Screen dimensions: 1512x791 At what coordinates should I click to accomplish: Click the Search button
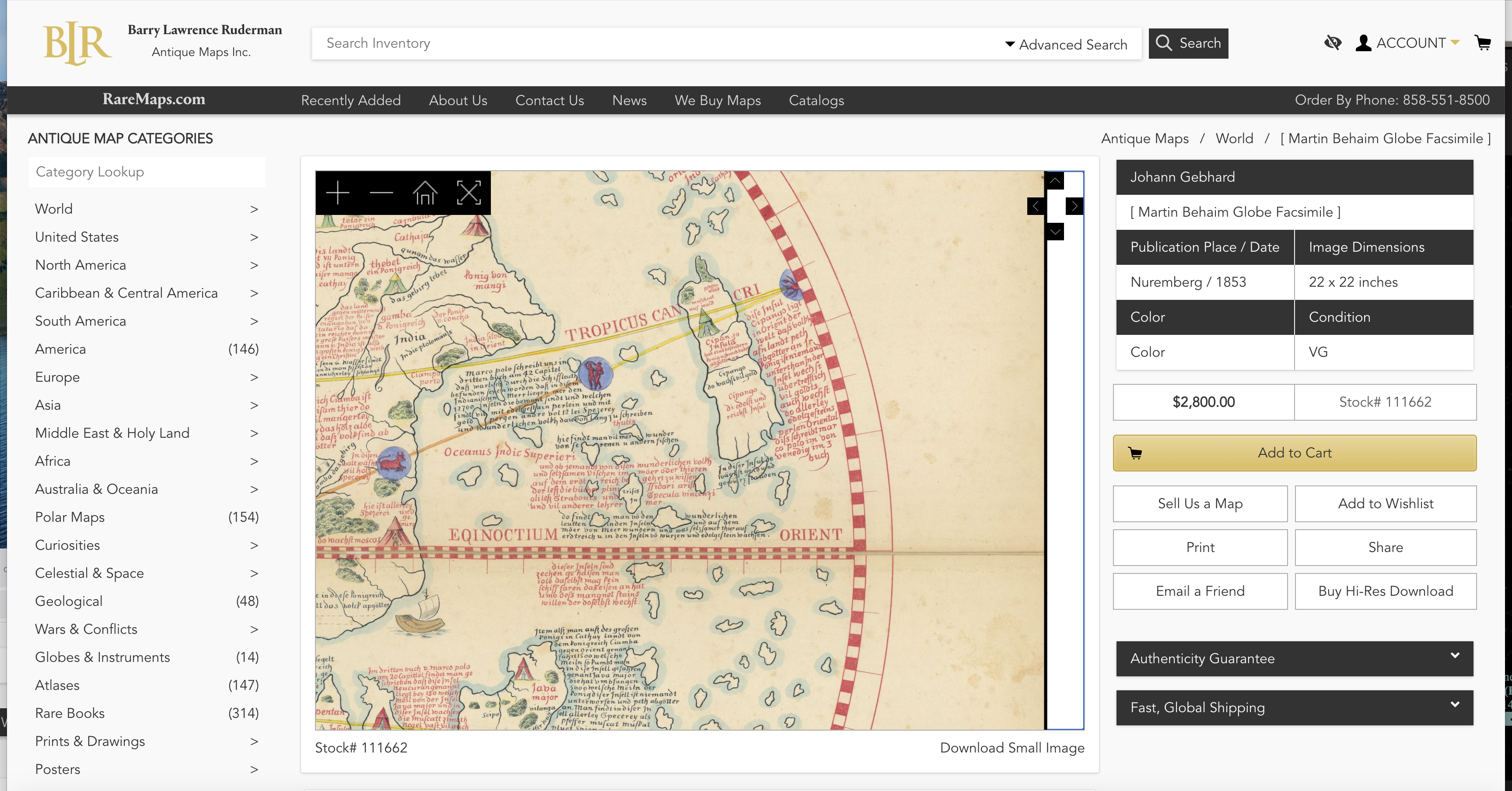pos(1188,43)
